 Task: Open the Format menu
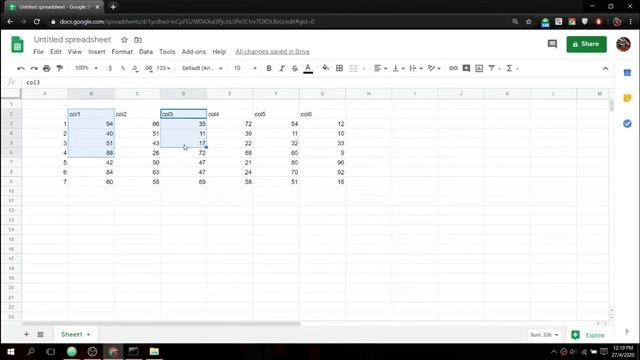[x=122, y=52]
